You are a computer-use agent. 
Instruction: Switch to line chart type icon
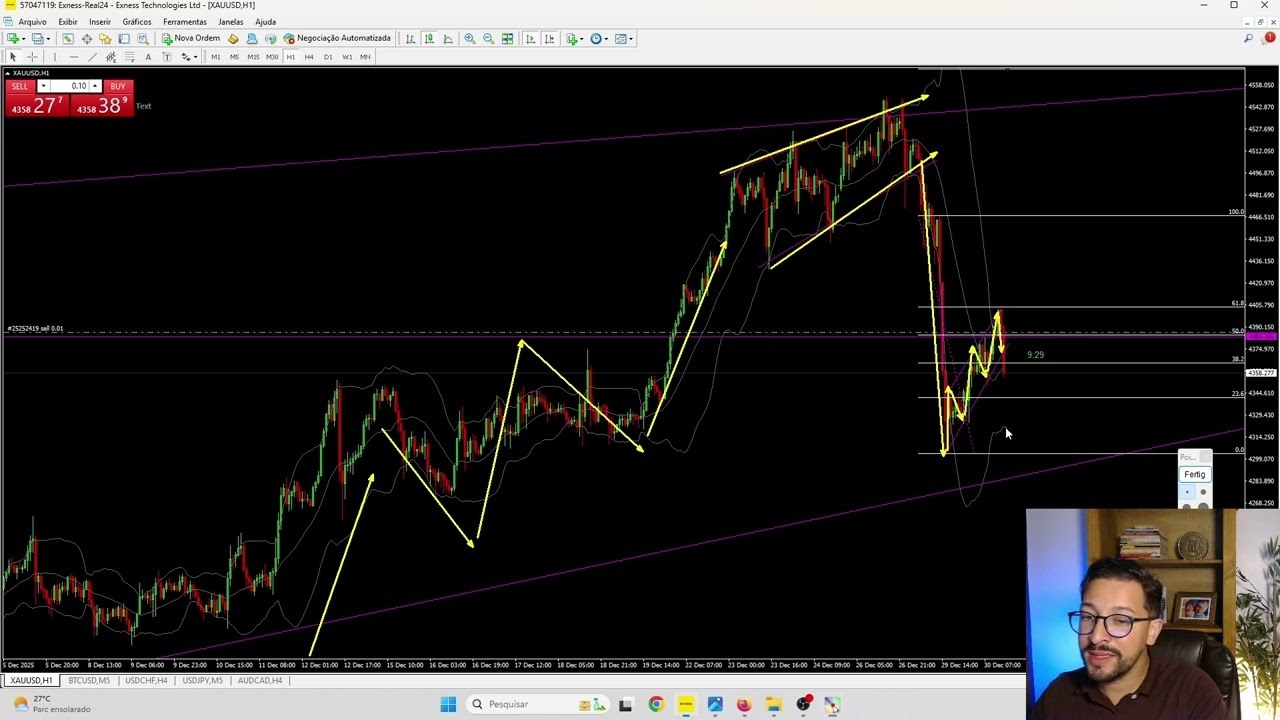(448, 38)
